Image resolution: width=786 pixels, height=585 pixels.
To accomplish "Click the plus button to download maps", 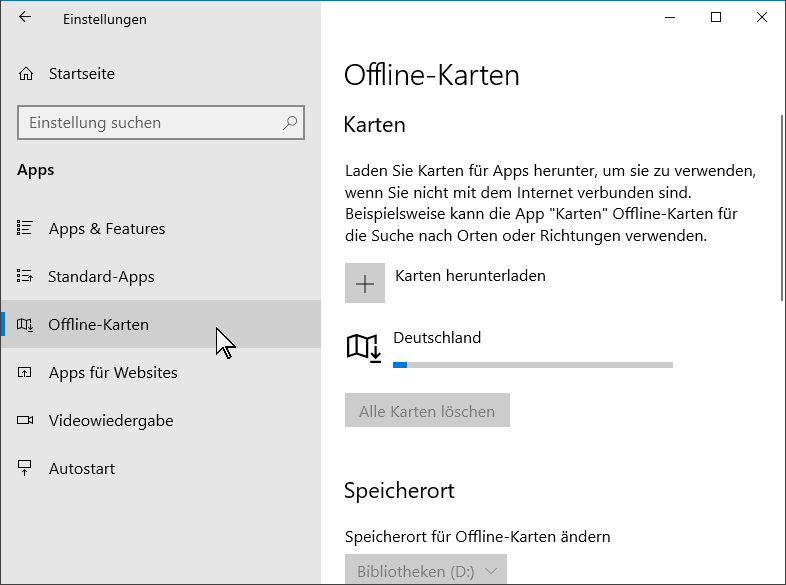I will point(364,283).
